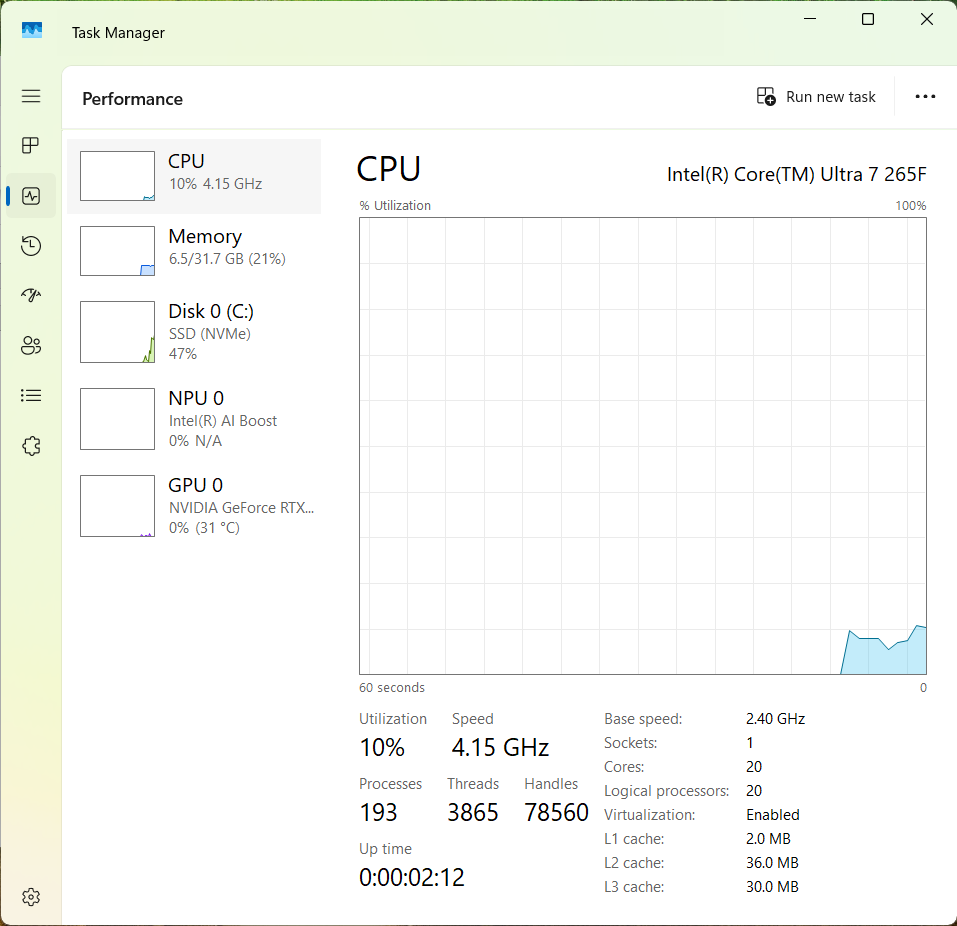Click the 36.0 MB L2 cache value
The width and height of the screenshot is (957, 926).
[x=772, y=863]
